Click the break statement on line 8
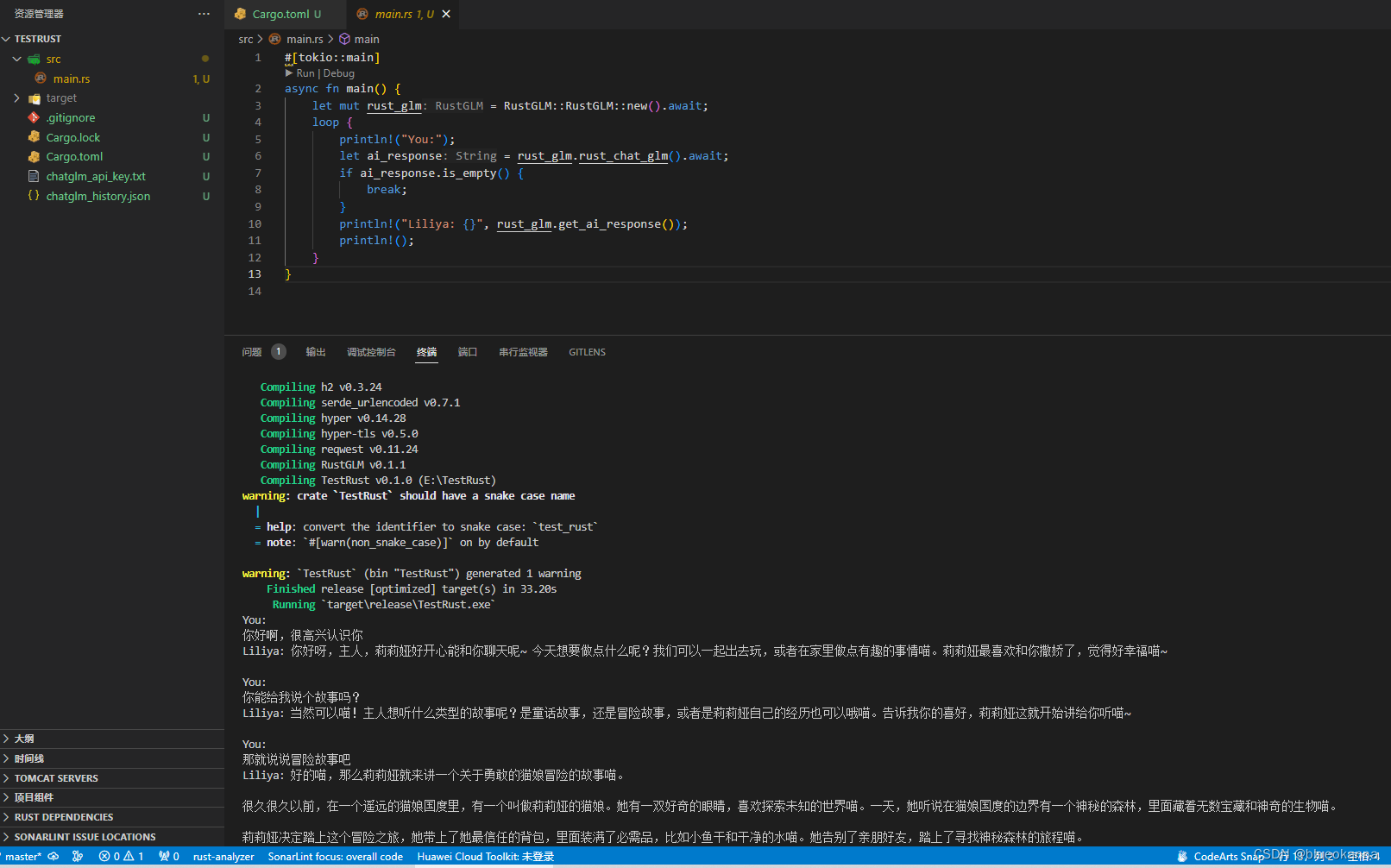Image resolution: width=1391 pixels, height=868 pixels. click(x=387, y=190)
